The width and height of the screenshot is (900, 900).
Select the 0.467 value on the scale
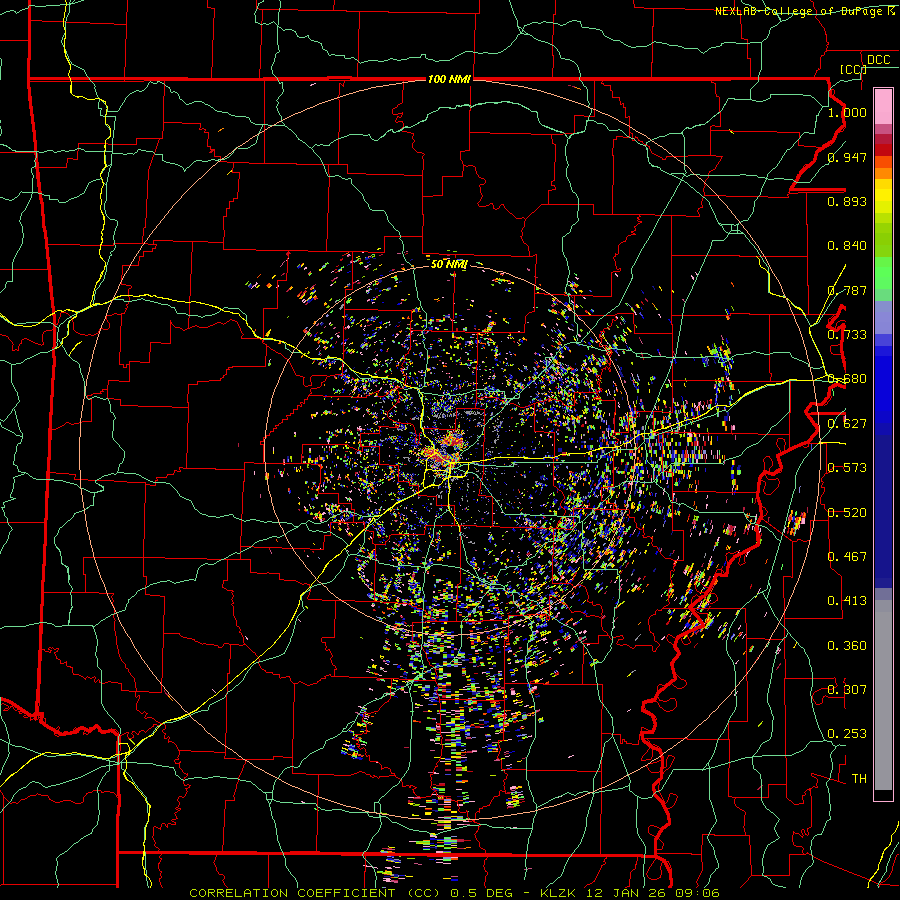pos(847,557)
